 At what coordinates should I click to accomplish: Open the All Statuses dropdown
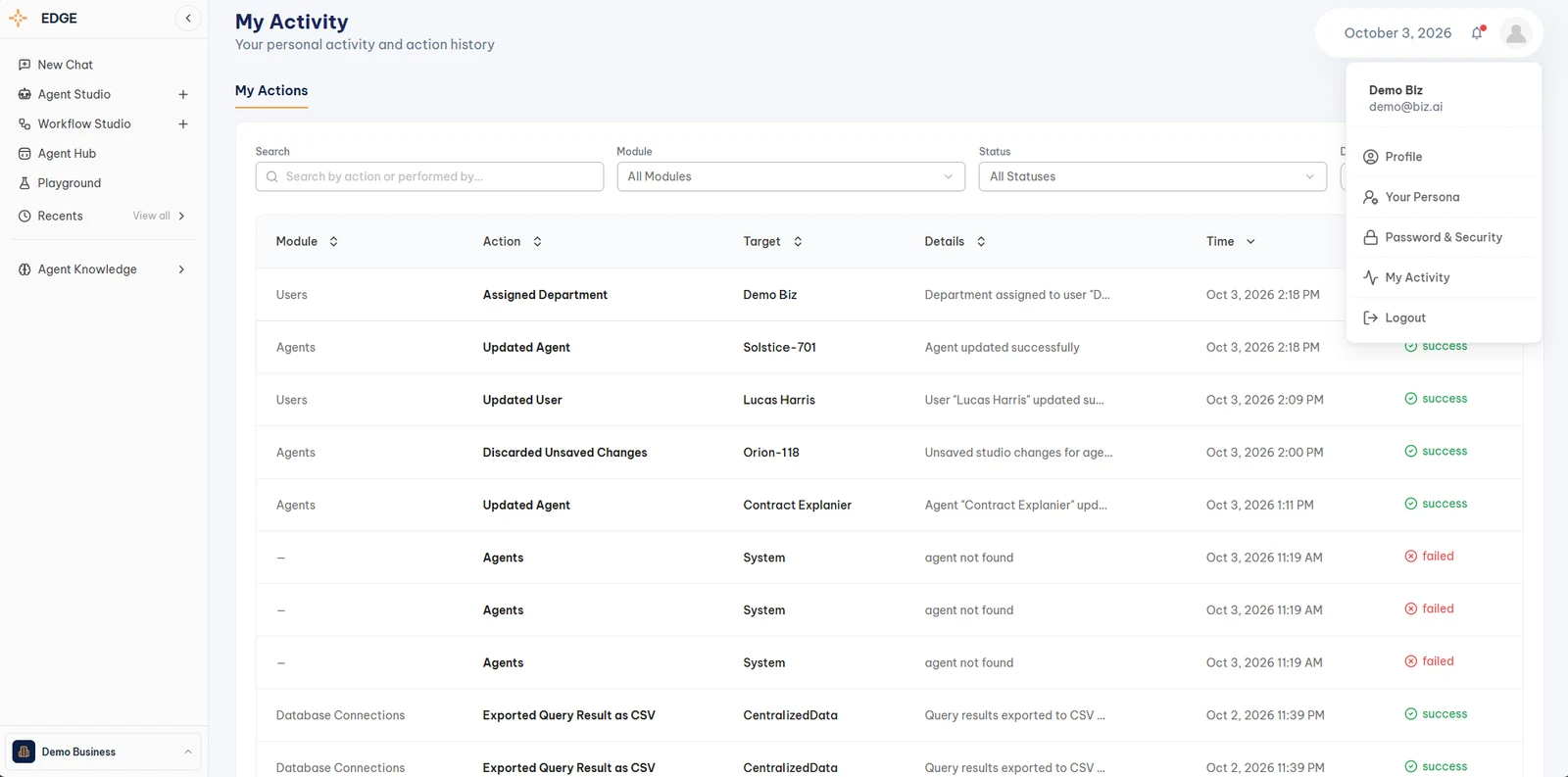(1152, 176)
